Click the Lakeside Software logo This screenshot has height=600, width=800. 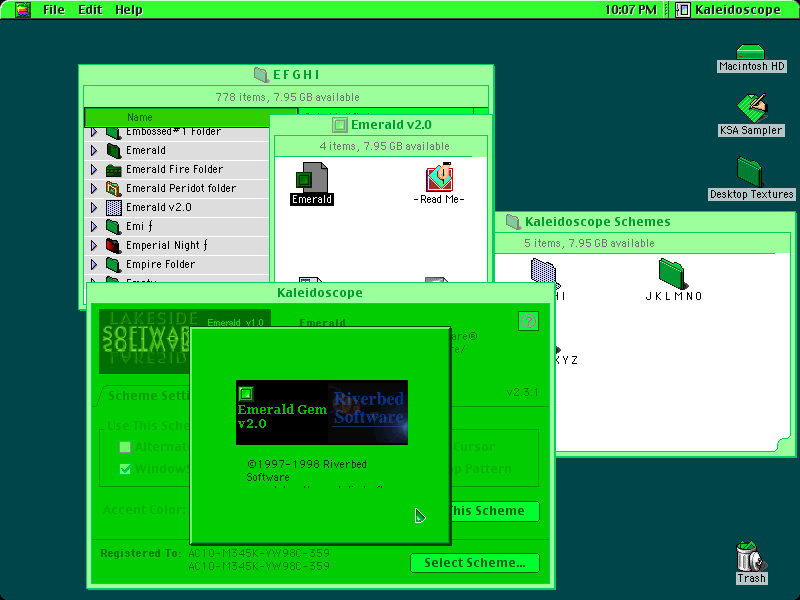coord(145,341)
